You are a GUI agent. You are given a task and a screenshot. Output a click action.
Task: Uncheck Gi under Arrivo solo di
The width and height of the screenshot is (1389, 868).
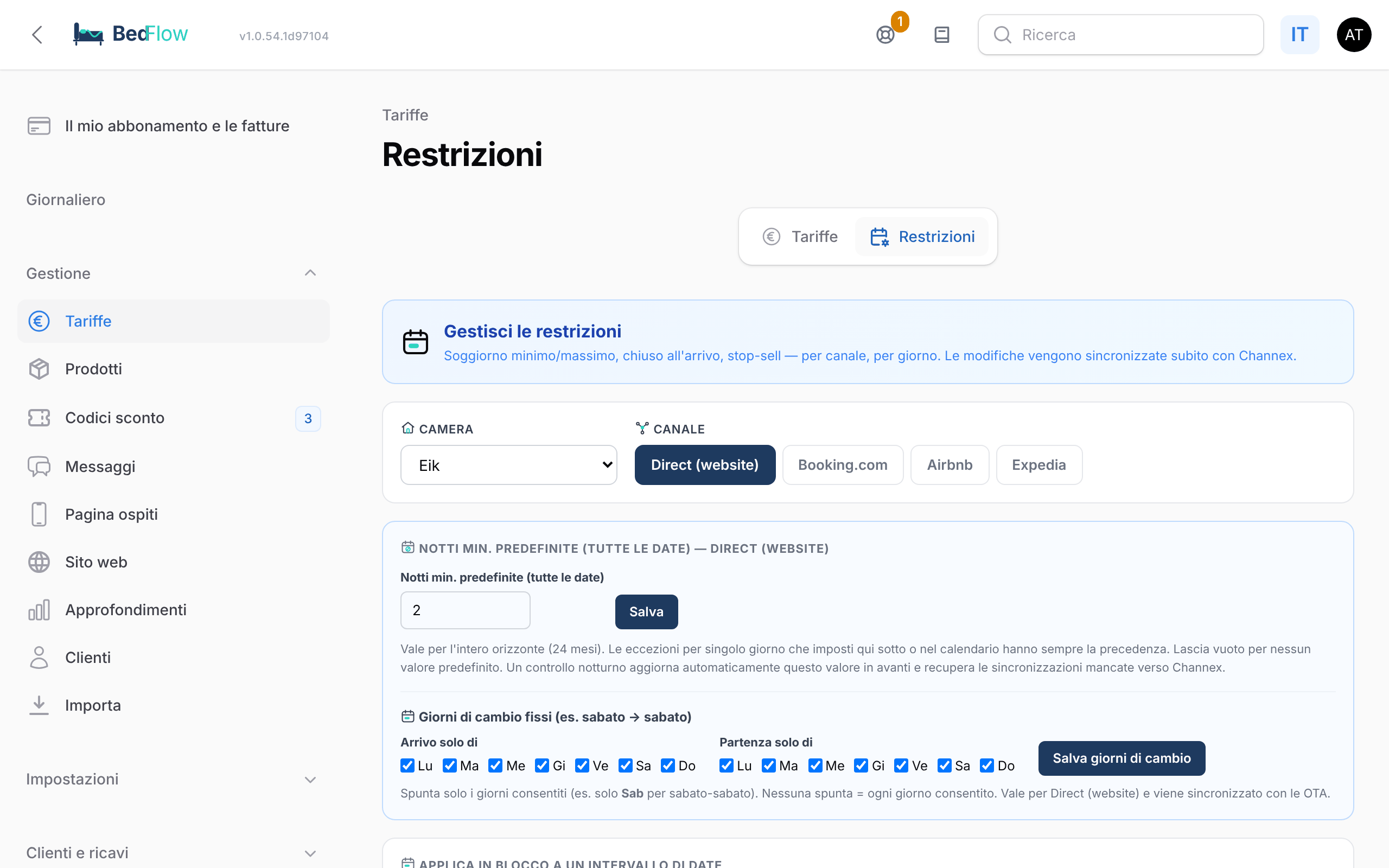(542, 766)
